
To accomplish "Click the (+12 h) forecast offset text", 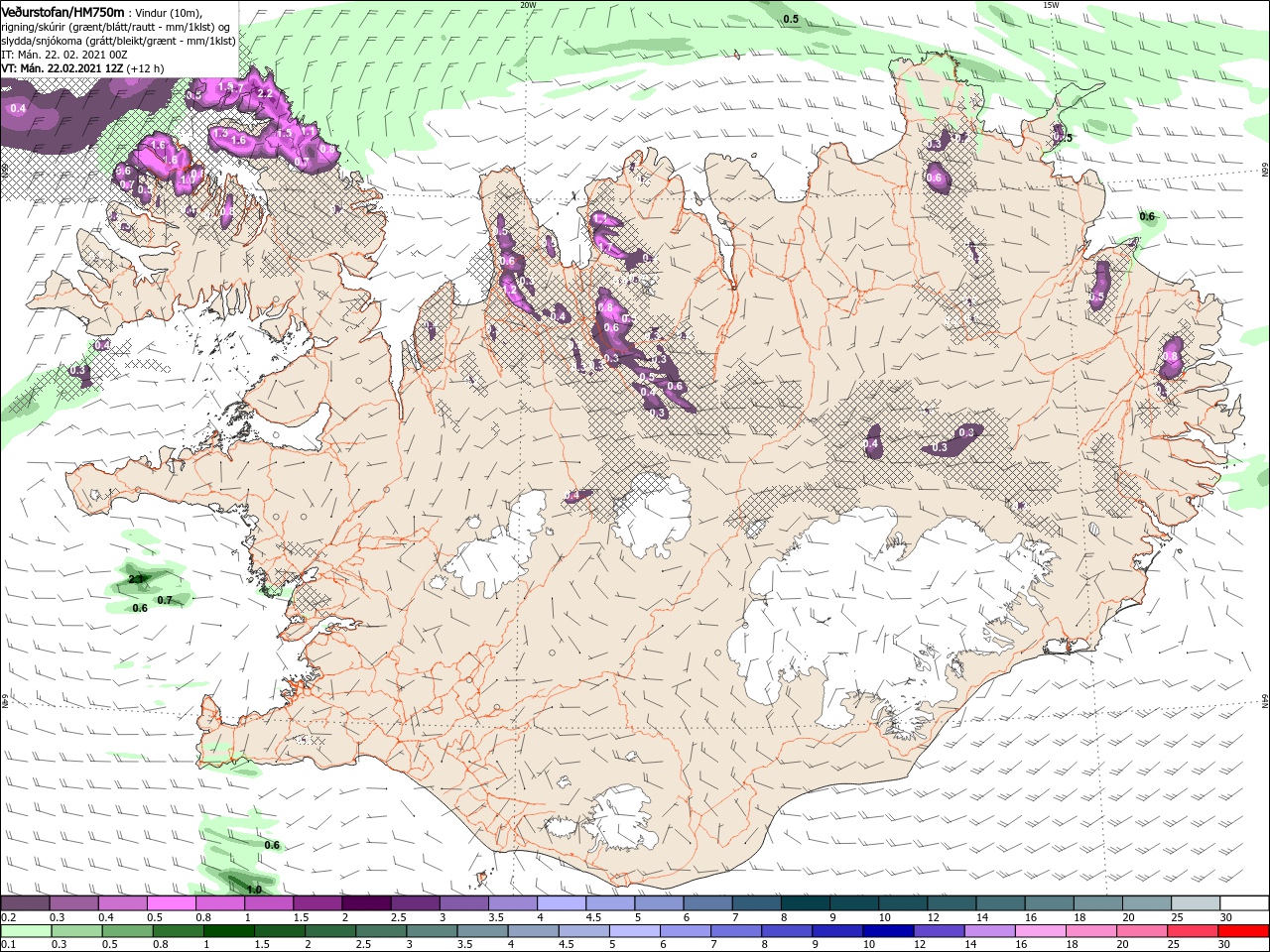I will point(146,68).
